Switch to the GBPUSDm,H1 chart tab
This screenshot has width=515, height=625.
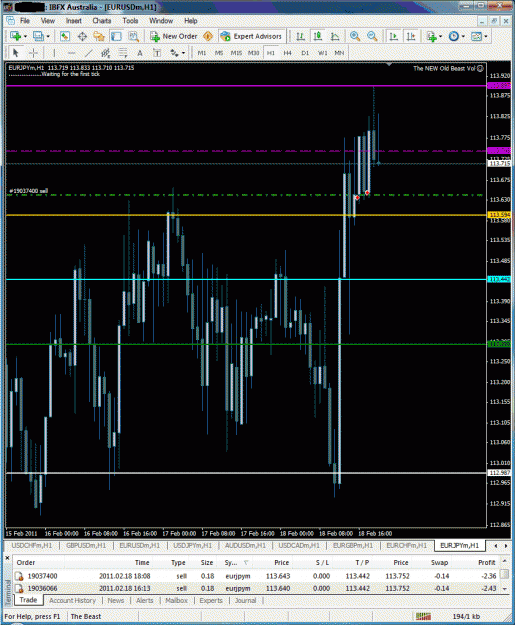click(x=86, y=545)
